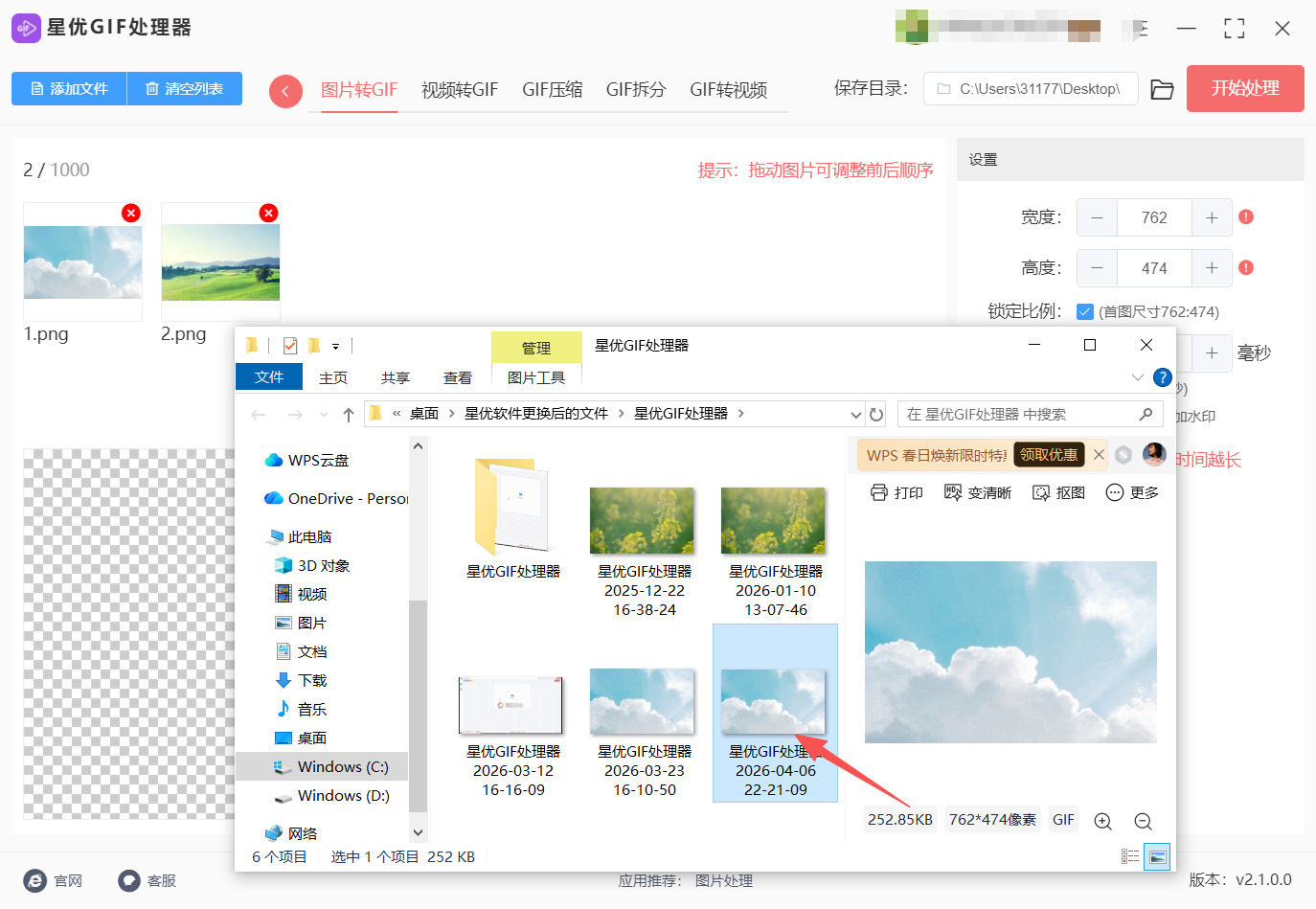Select the 星优GIF处理器 2026-04-06 file thumbnail
Image resolution: width=1316 pixels, height=909 pixels.
pos(775,701)
